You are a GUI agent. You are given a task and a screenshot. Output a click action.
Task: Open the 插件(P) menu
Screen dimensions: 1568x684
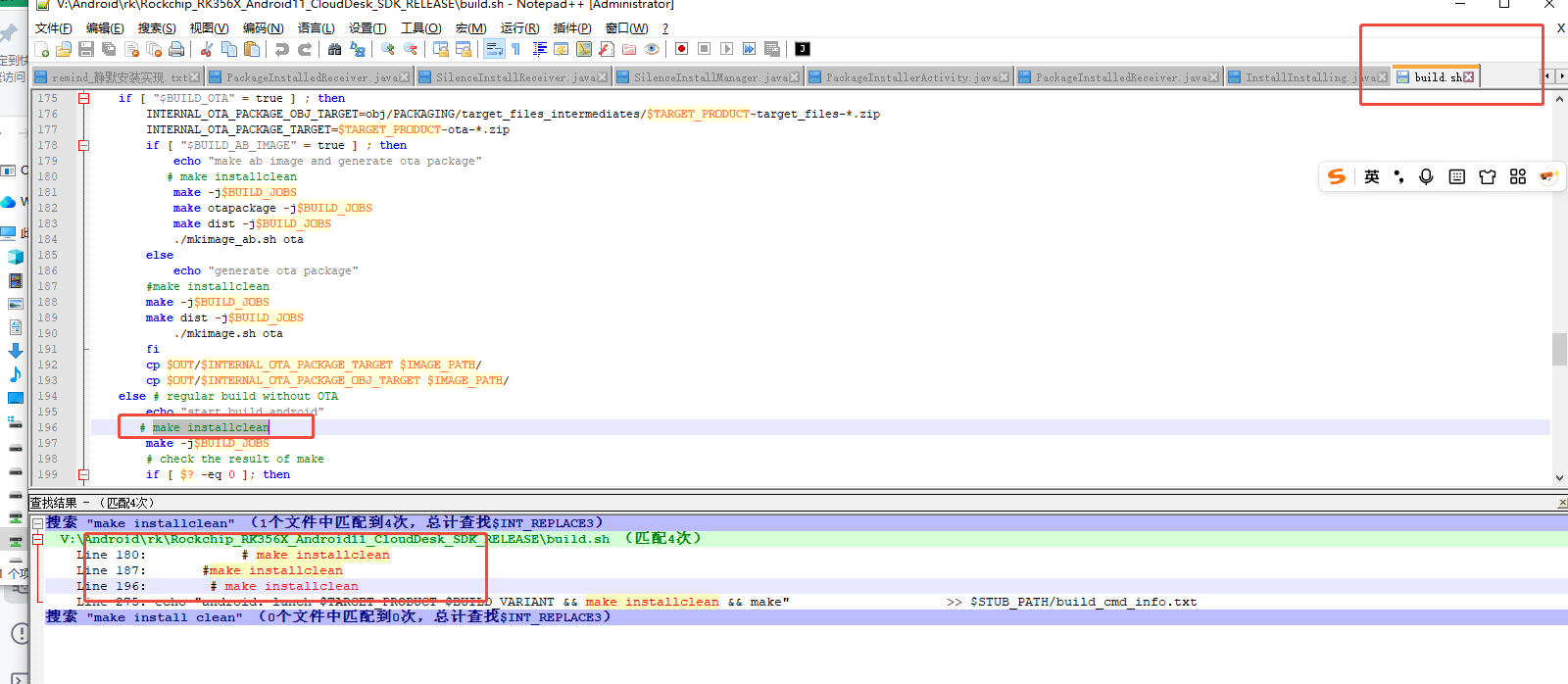572,28
